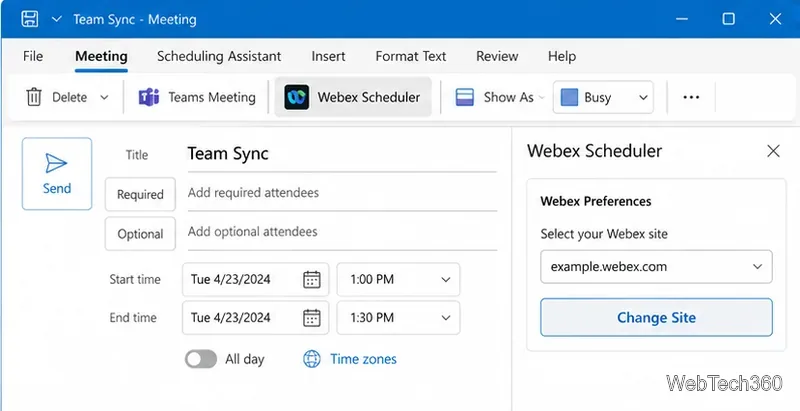Open the example.webex.com site dropdown
The width and height of the screenshot is (800, 411).
pyautogui.click(x=656, y=267)
